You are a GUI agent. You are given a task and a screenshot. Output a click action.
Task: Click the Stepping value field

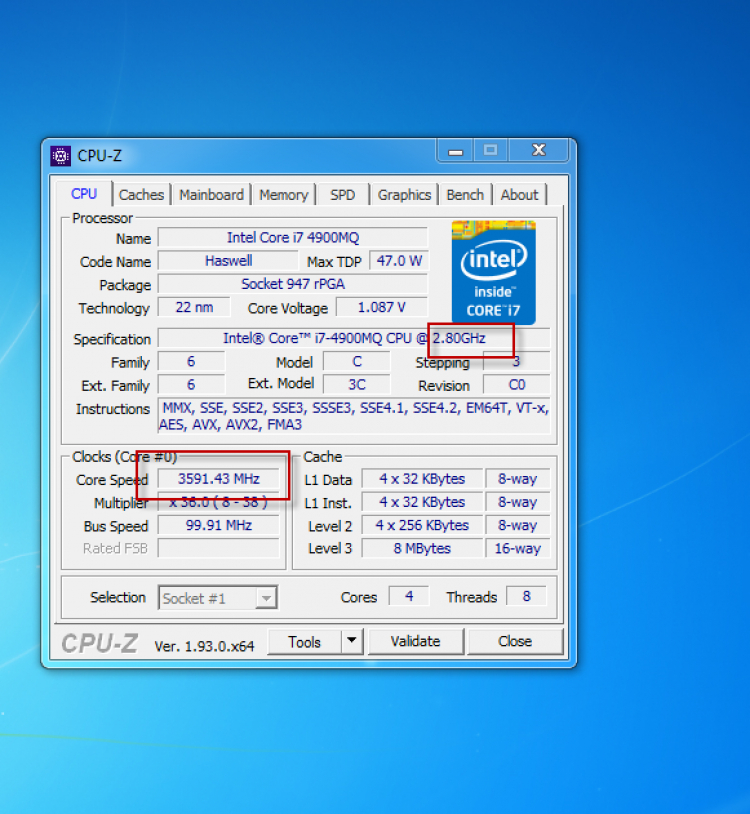(x=516, y=362)
